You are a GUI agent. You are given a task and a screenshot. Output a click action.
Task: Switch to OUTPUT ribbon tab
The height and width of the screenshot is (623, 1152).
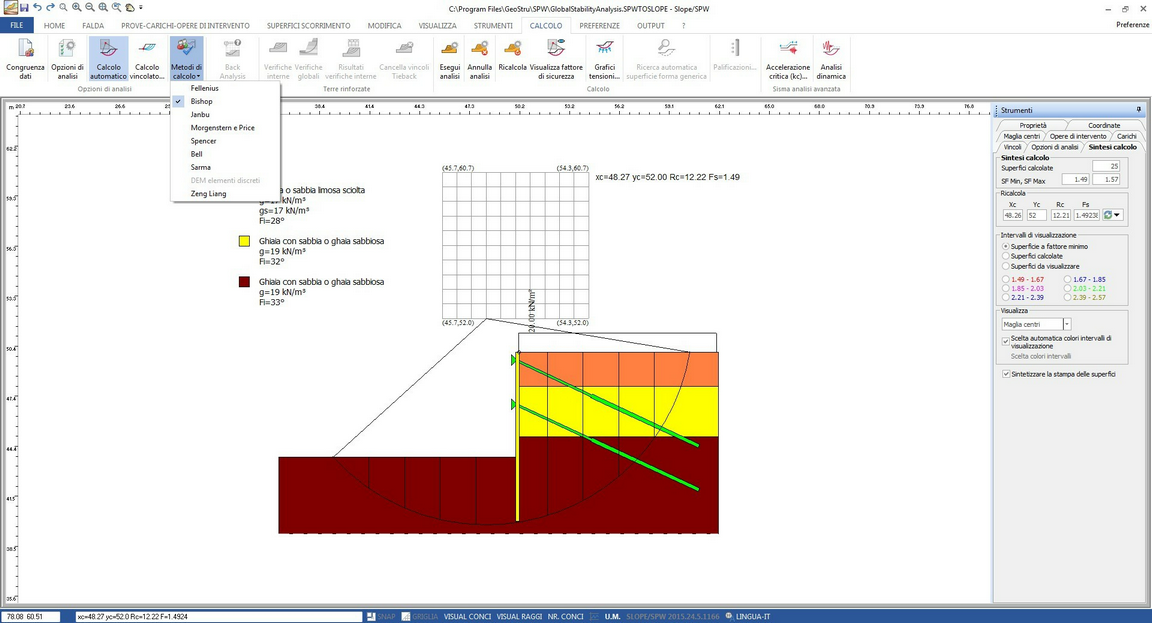(x=650, y=26)
